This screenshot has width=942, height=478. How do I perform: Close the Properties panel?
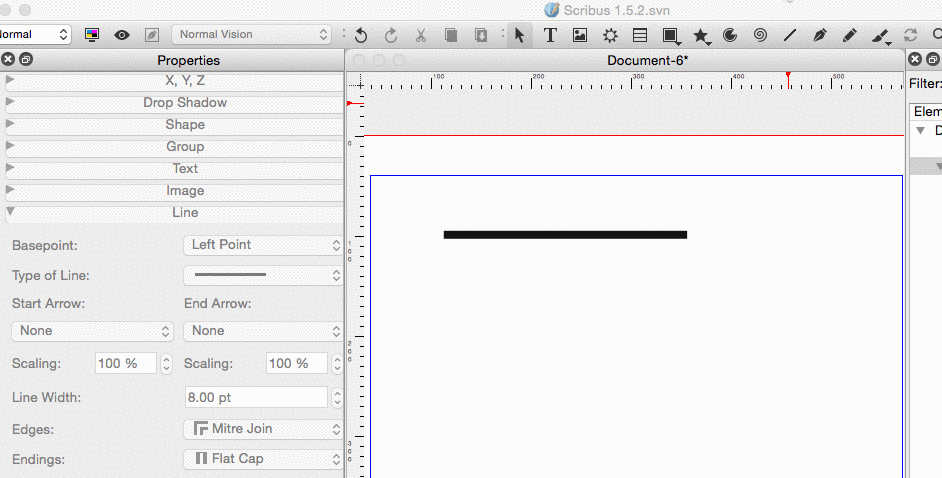(x=8, y=60)
